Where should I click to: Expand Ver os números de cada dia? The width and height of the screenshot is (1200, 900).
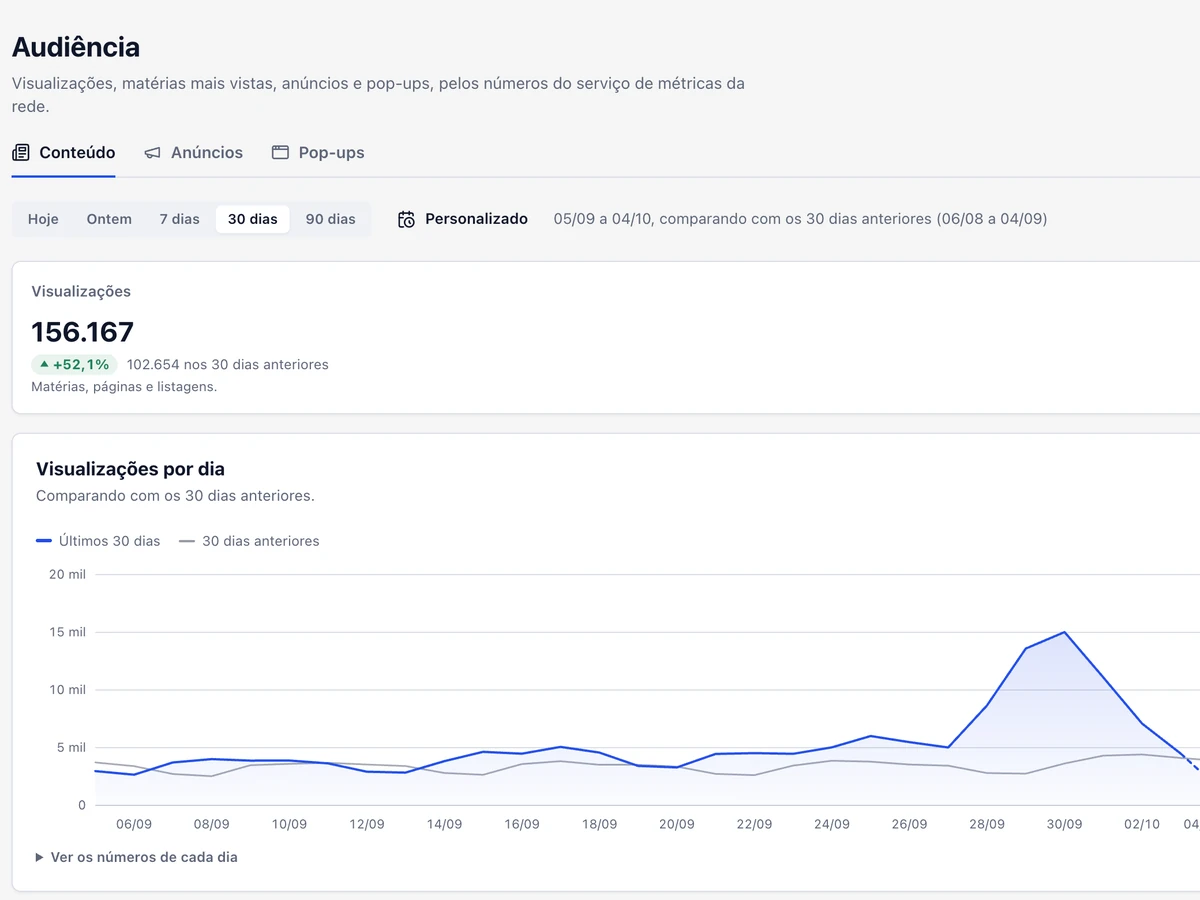137,857
